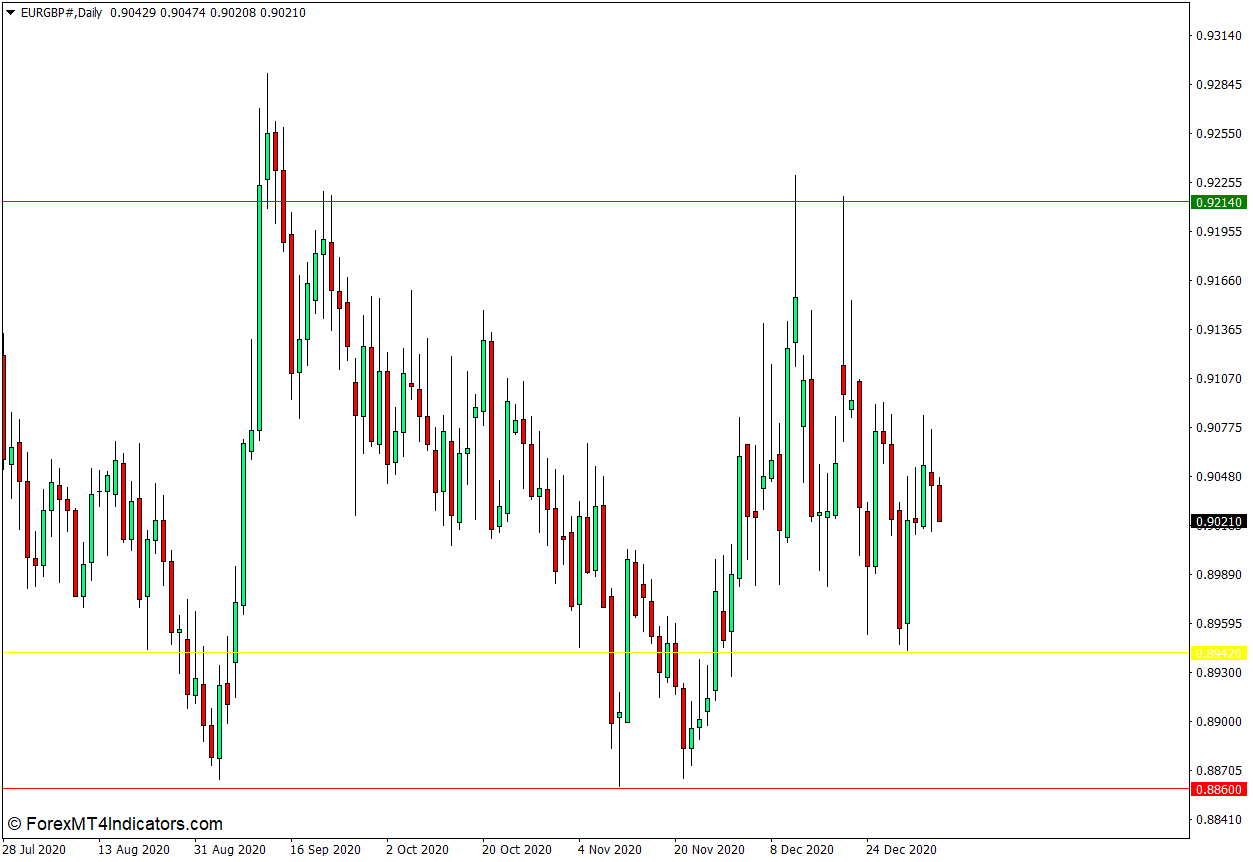The width and height of the screenshot is (1253, 862).
Task: Click the red 0.88600 price tag
Action: pyautogui.click(x=1218, y=789)
